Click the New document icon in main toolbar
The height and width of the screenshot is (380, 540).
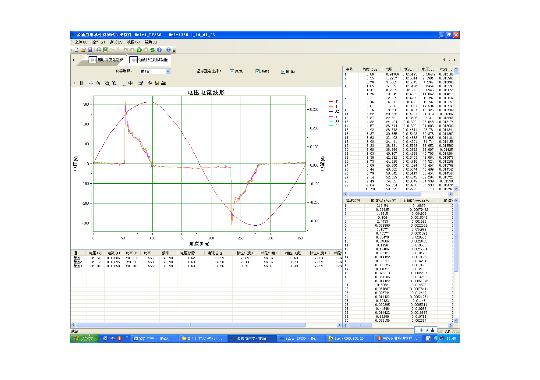pos(76,50)
